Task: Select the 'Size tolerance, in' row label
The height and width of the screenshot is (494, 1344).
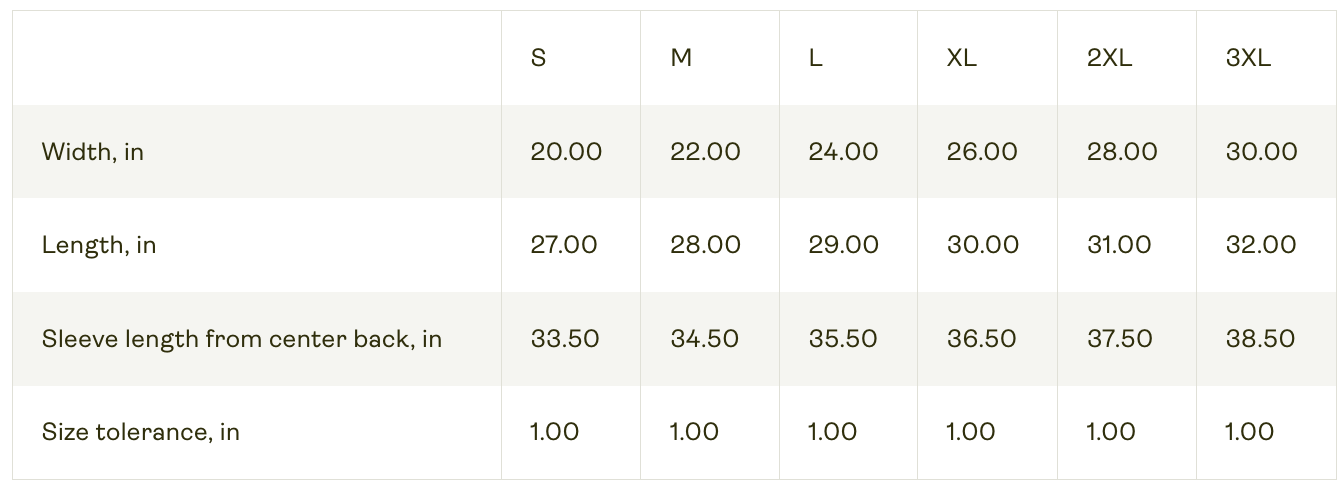Action: coord(141,432)
